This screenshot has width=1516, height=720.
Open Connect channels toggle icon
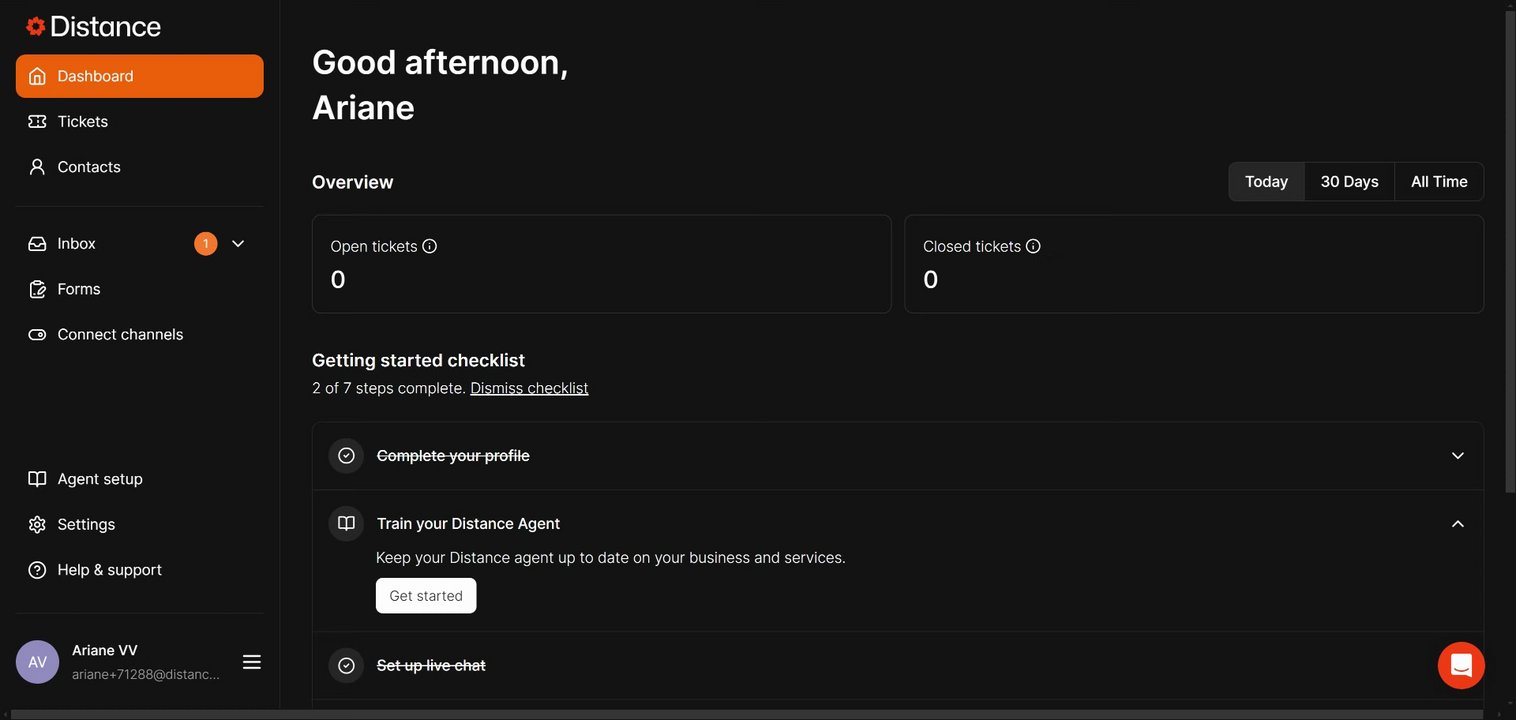click(x=37, y=335)
